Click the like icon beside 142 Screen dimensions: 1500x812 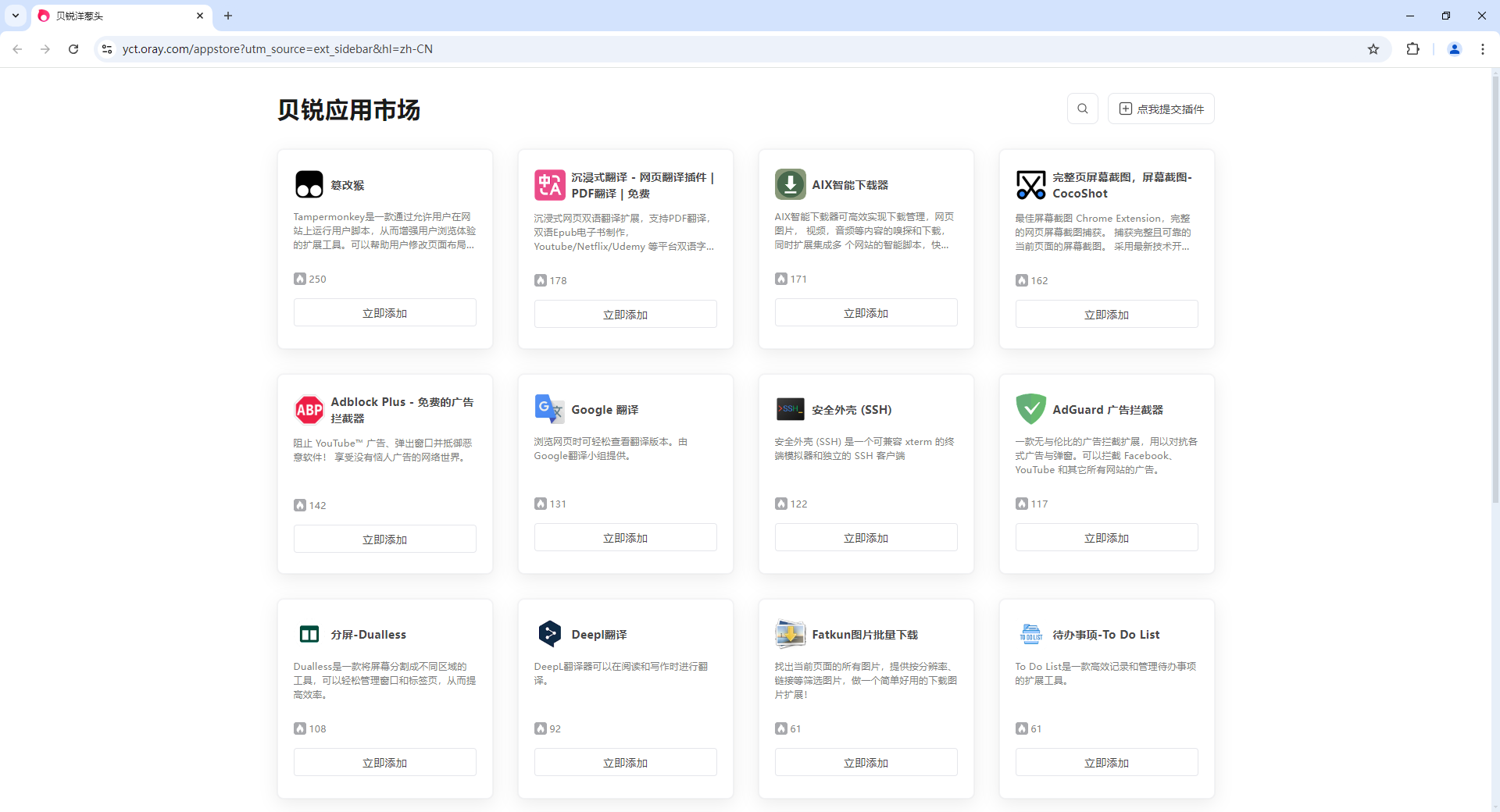(300, 505)
